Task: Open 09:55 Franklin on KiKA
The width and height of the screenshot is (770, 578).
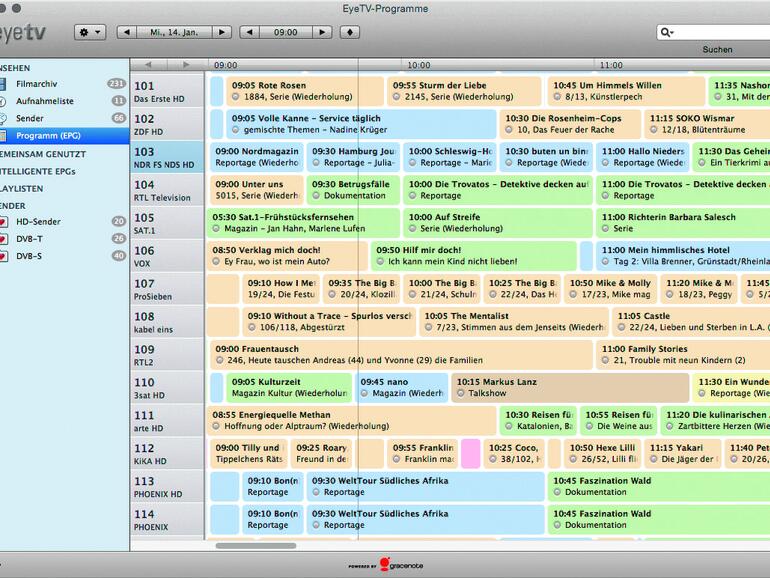Action: tap(422, 453)
